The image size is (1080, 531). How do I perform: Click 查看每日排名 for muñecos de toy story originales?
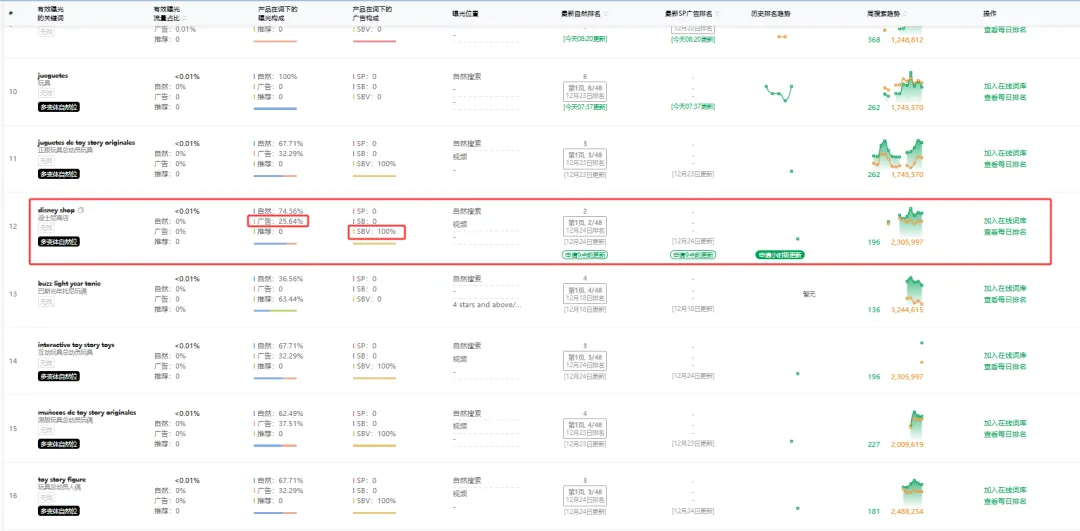coord(1005,434)
